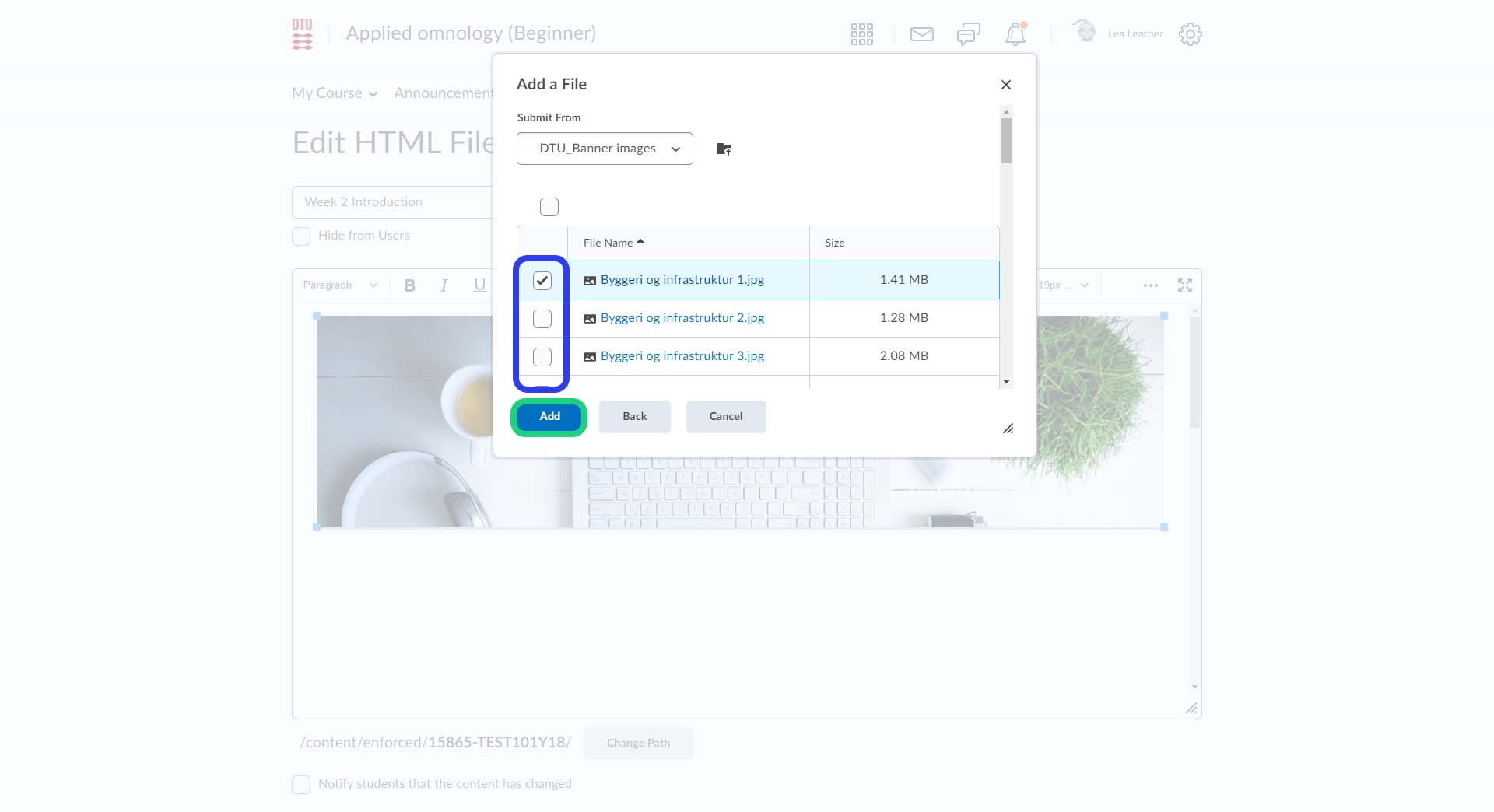Expand the DTU_Banner images dropdown
Image resolution: width=1494 pixels, height=812 pixels.
605,149
